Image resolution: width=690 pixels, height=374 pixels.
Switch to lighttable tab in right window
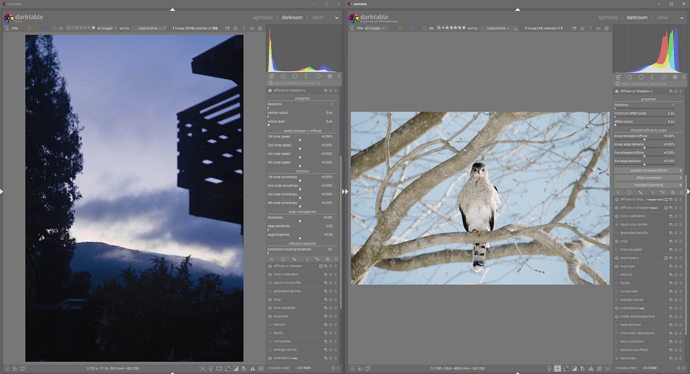[608, 18]
